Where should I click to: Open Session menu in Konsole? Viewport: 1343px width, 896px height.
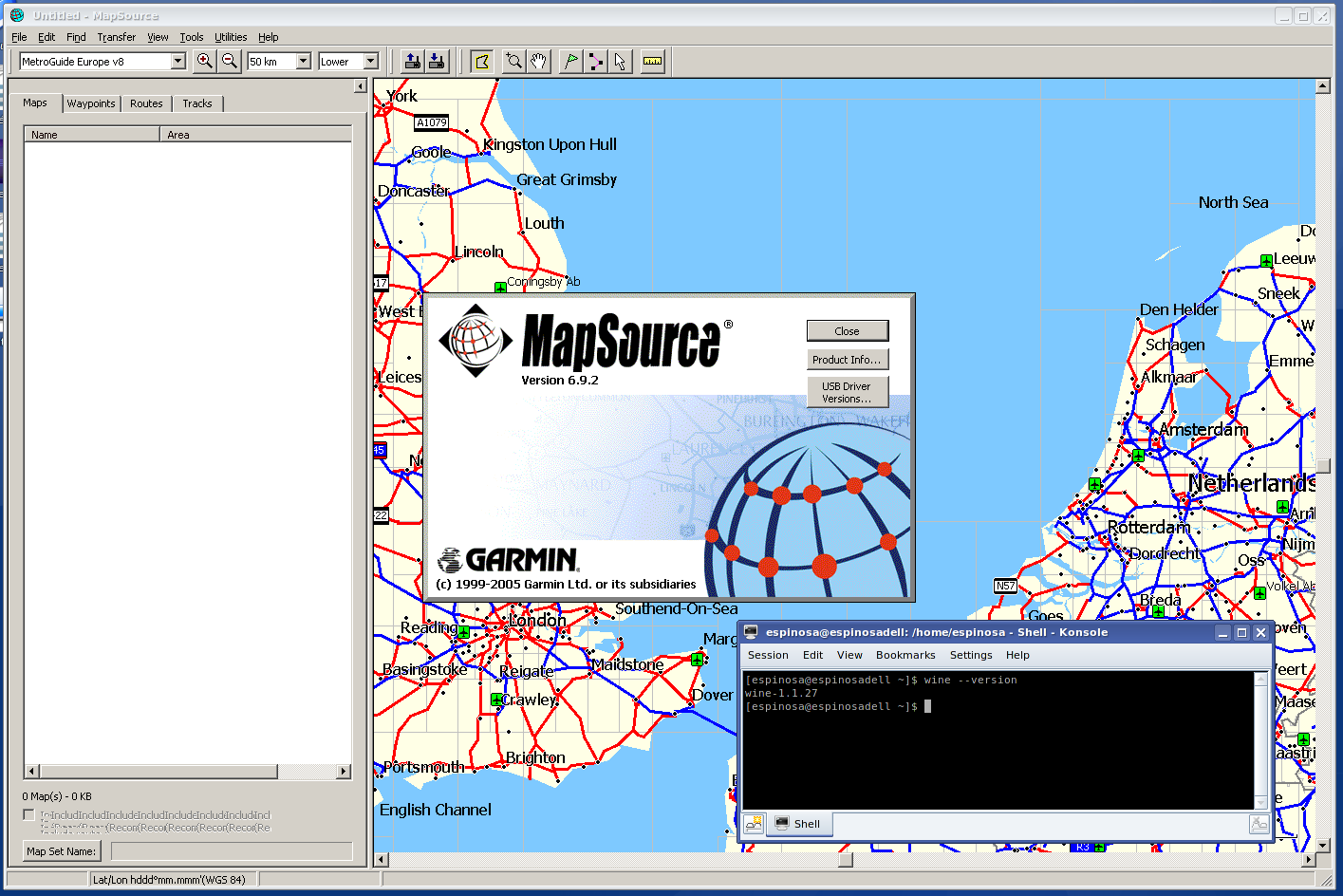point(768,655)
